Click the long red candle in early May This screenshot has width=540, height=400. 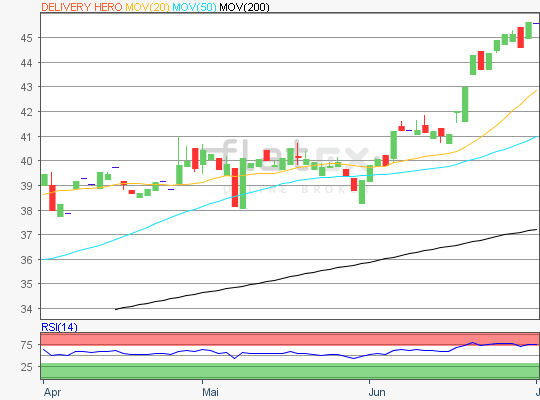tap(235, 187)
